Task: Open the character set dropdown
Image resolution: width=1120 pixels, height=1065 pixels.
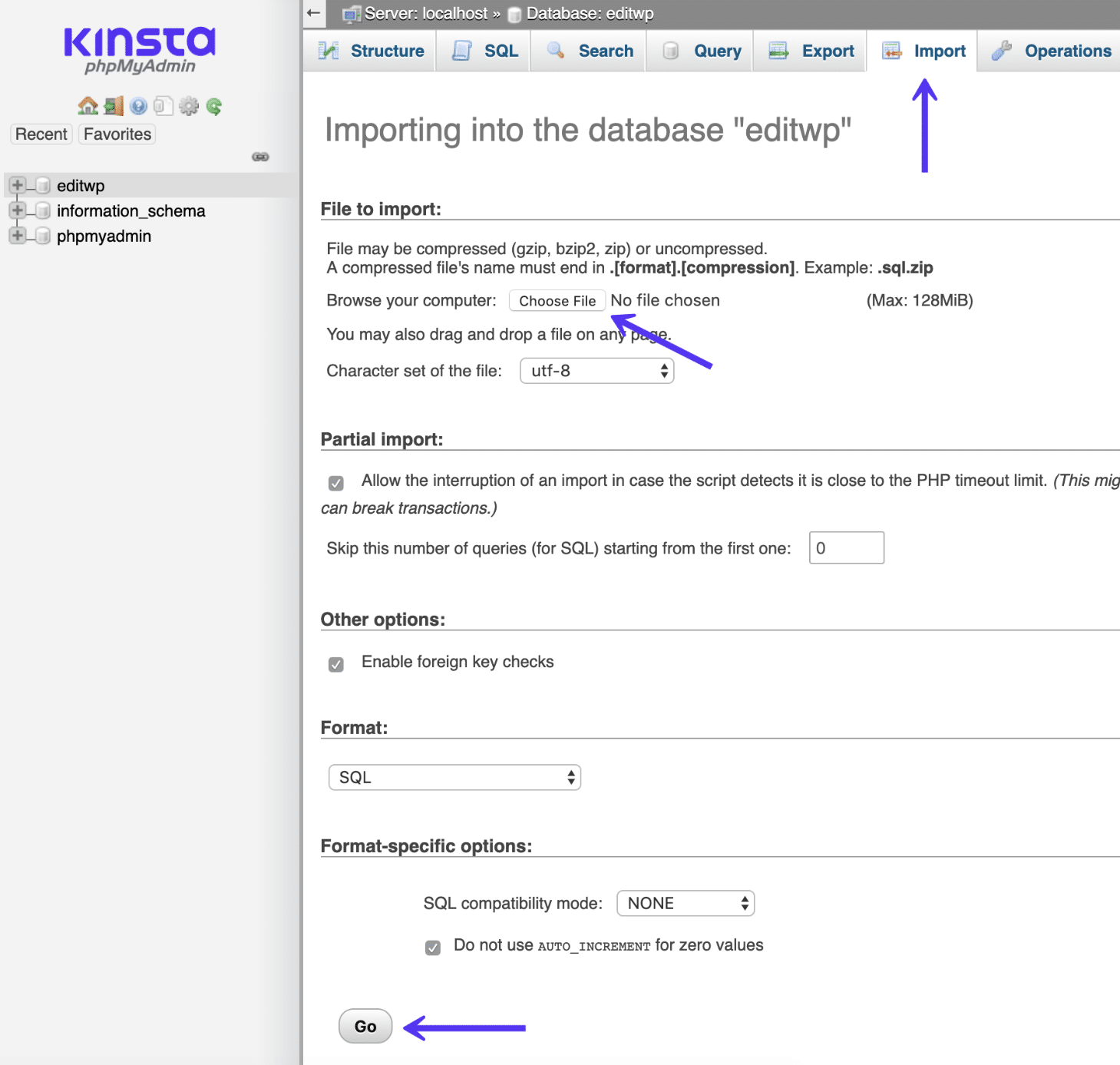Action: [x=596, y=370]
